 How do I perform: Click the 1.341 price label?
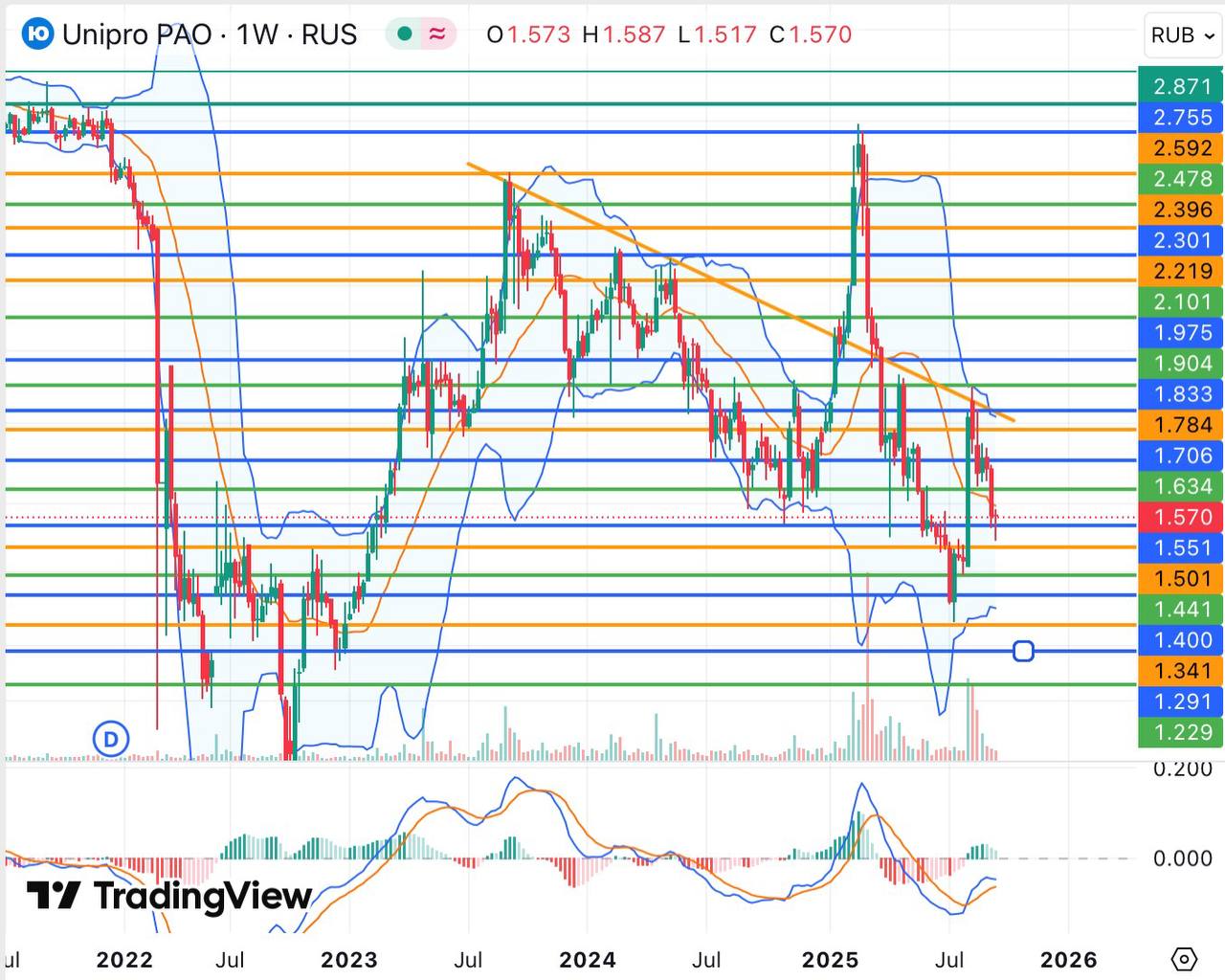(x=1181, y=670)
